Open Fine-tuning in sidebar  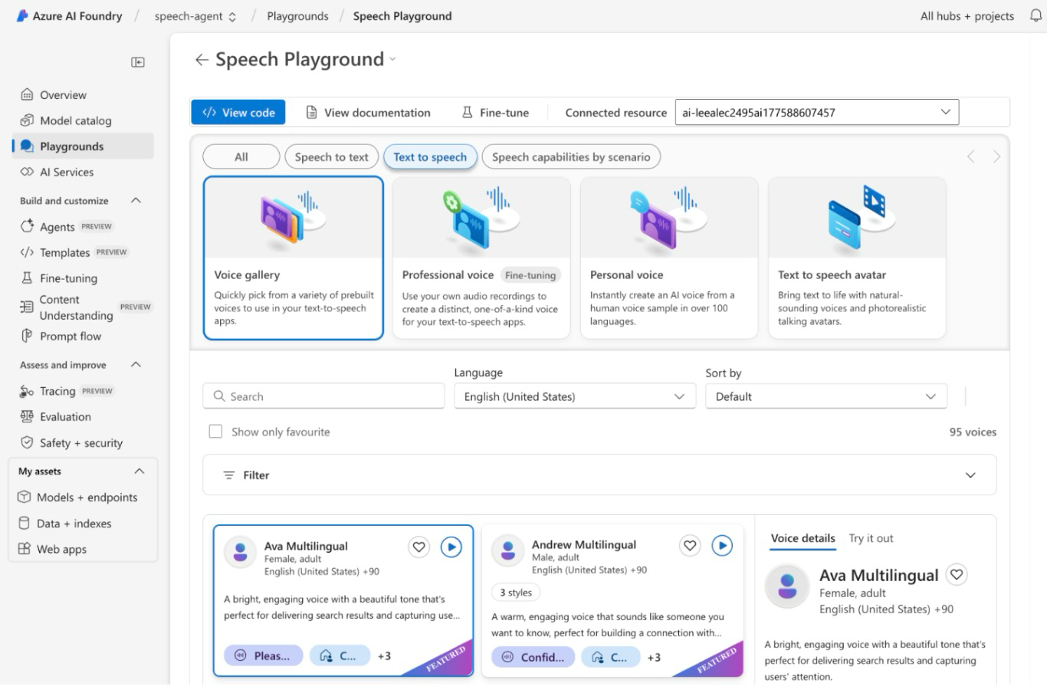coord(59,278)
